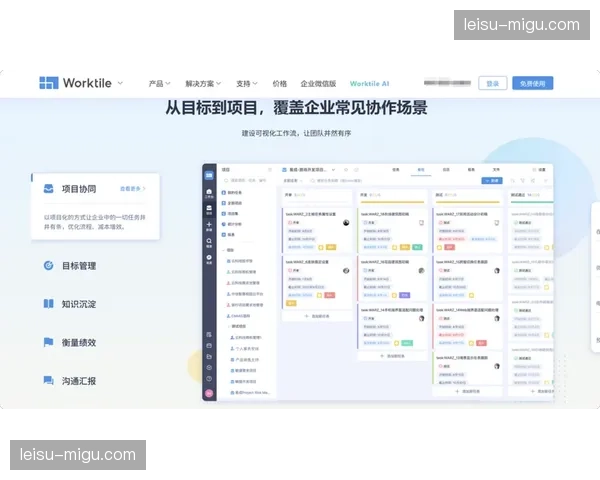
Task: Click the 知识沉淀 book icon
Action: (x=48, y=304)
